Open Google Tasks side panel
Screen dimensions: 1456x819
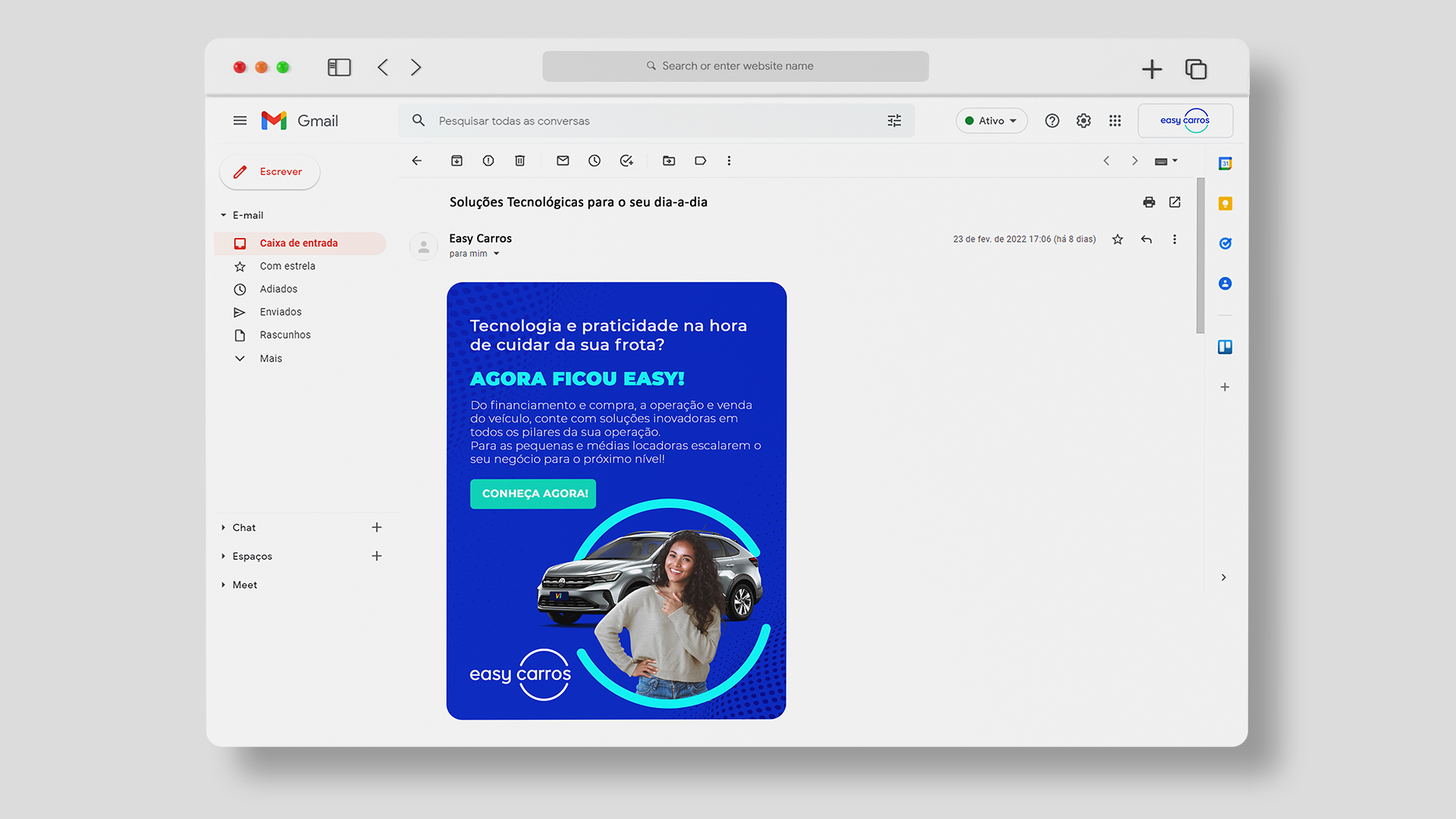click(1225, 243)
